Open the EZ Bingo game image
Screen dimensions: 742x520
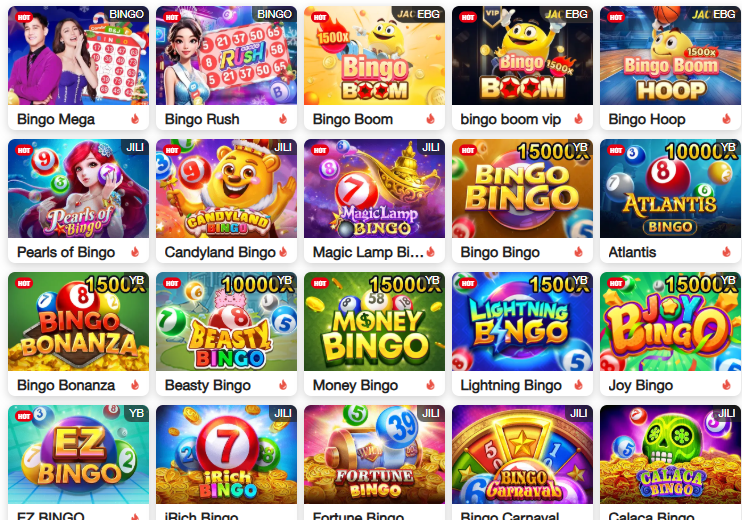pyautogui.click(x=79, y=454)
